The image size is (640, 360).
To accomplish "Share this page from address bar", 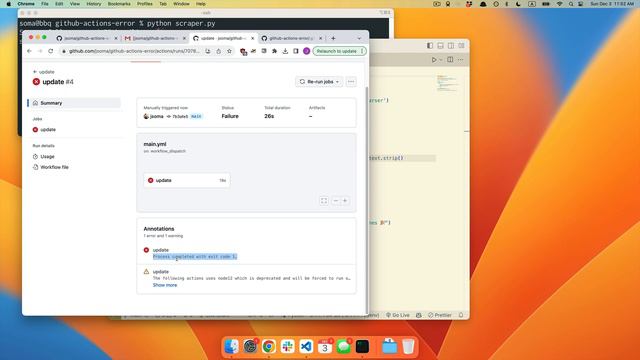I will click(218, 51).
